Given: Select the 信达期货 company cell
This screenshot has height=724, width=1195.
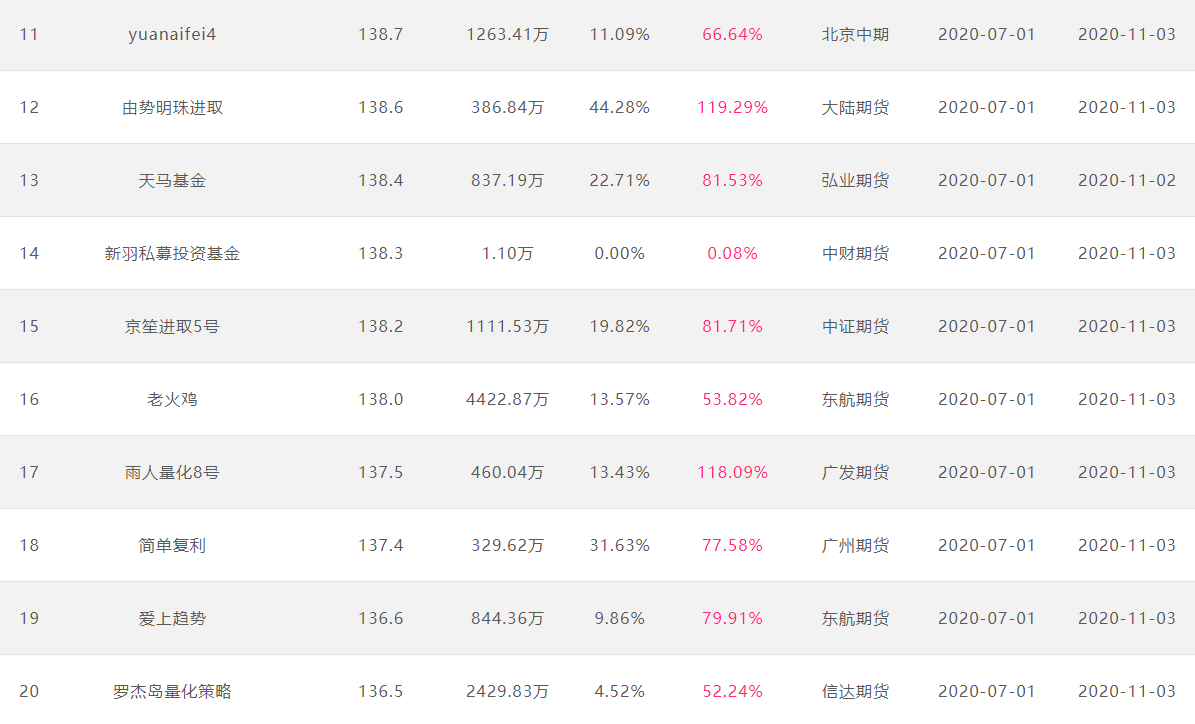Looking at the screenshot, I should coord(855,691).
